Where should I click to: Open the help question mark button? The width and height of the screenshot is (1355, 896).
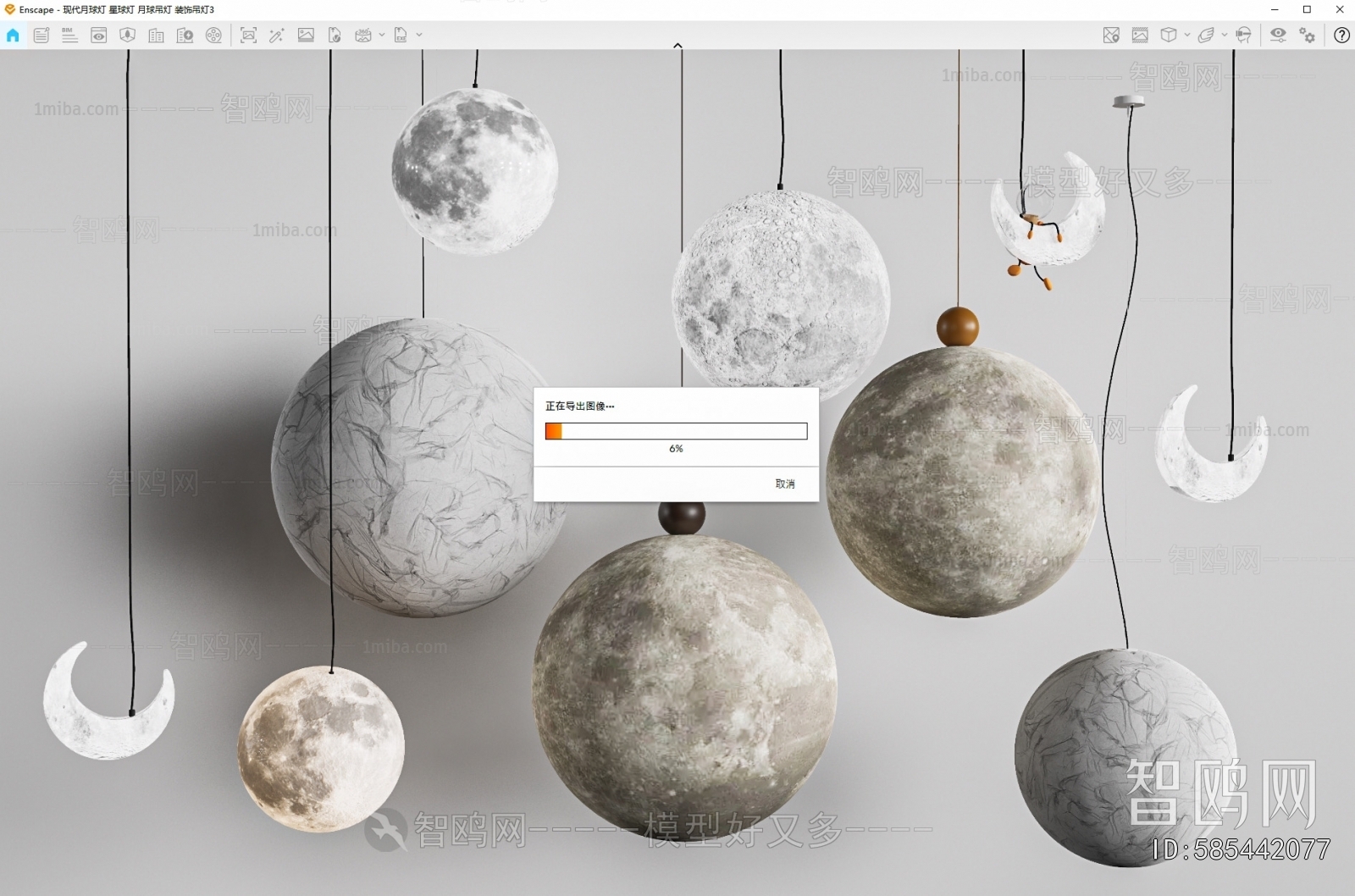[x=1341, y=36]
